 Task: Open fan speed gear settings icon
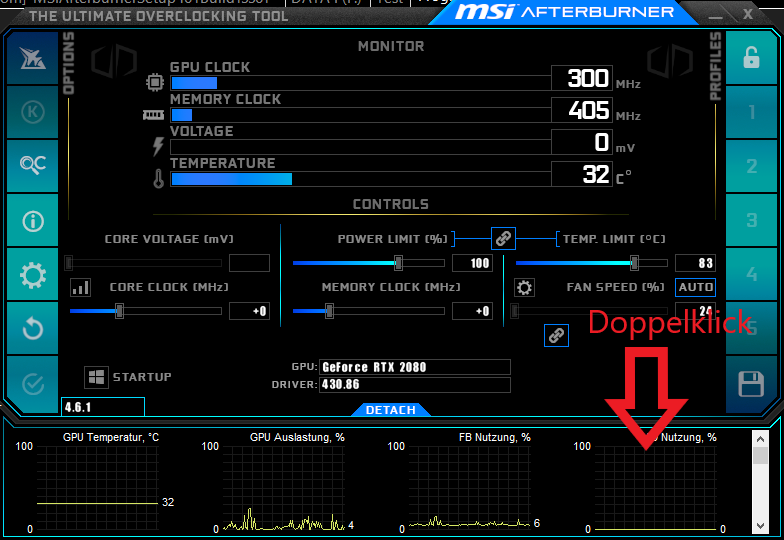click(524, 288)
